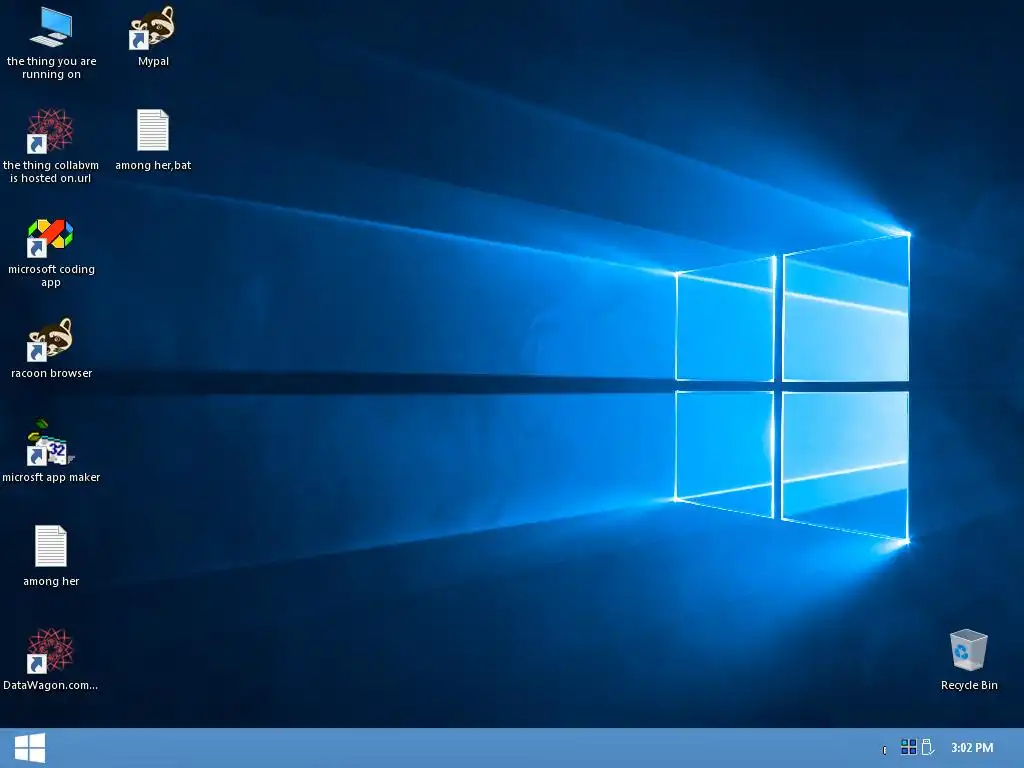Select the 'among her,bat' file icon
The width and height of the screenshot is (1024, 768).
point(153,130)
